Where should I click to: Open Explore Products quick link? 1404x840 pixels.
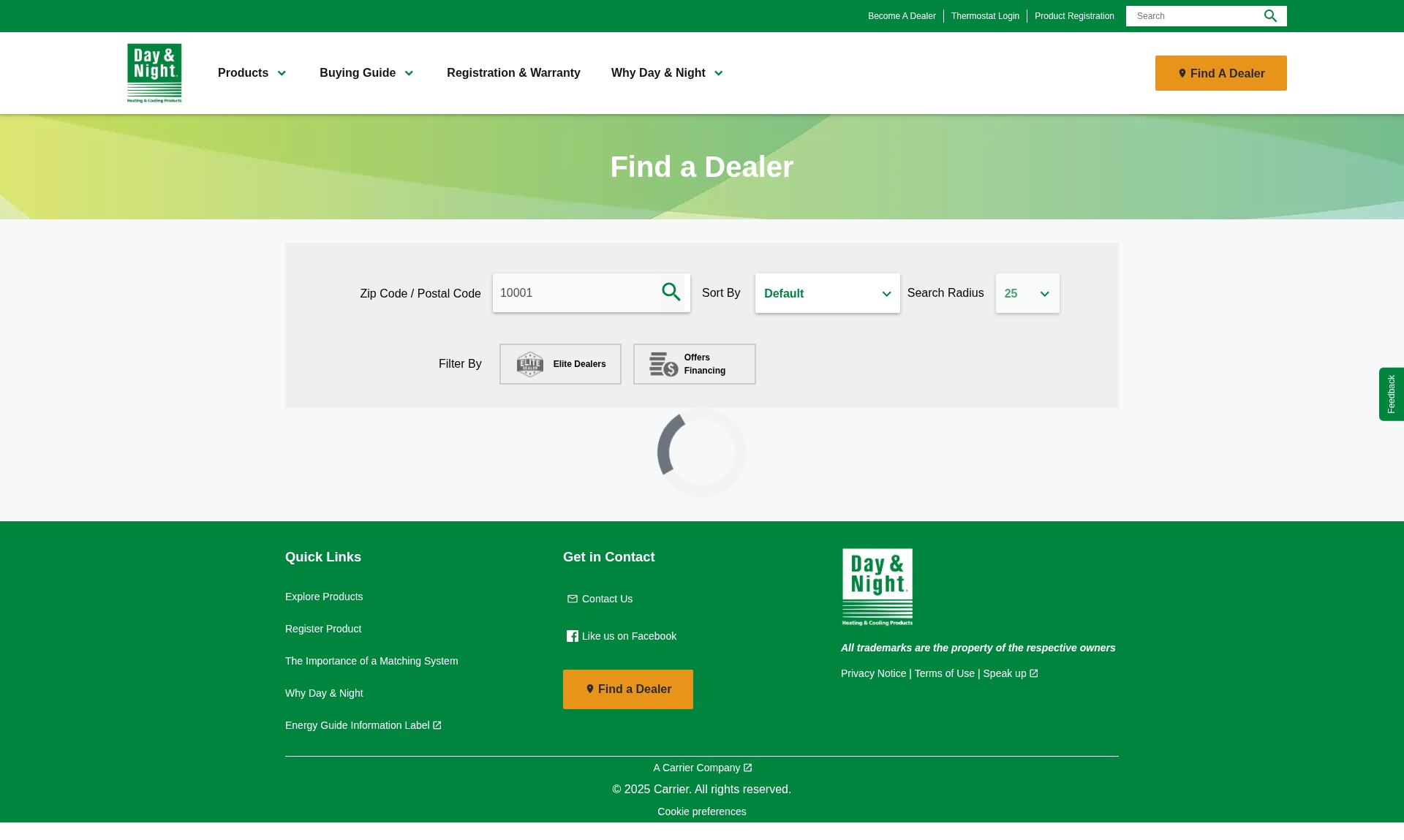coord(324,597)
